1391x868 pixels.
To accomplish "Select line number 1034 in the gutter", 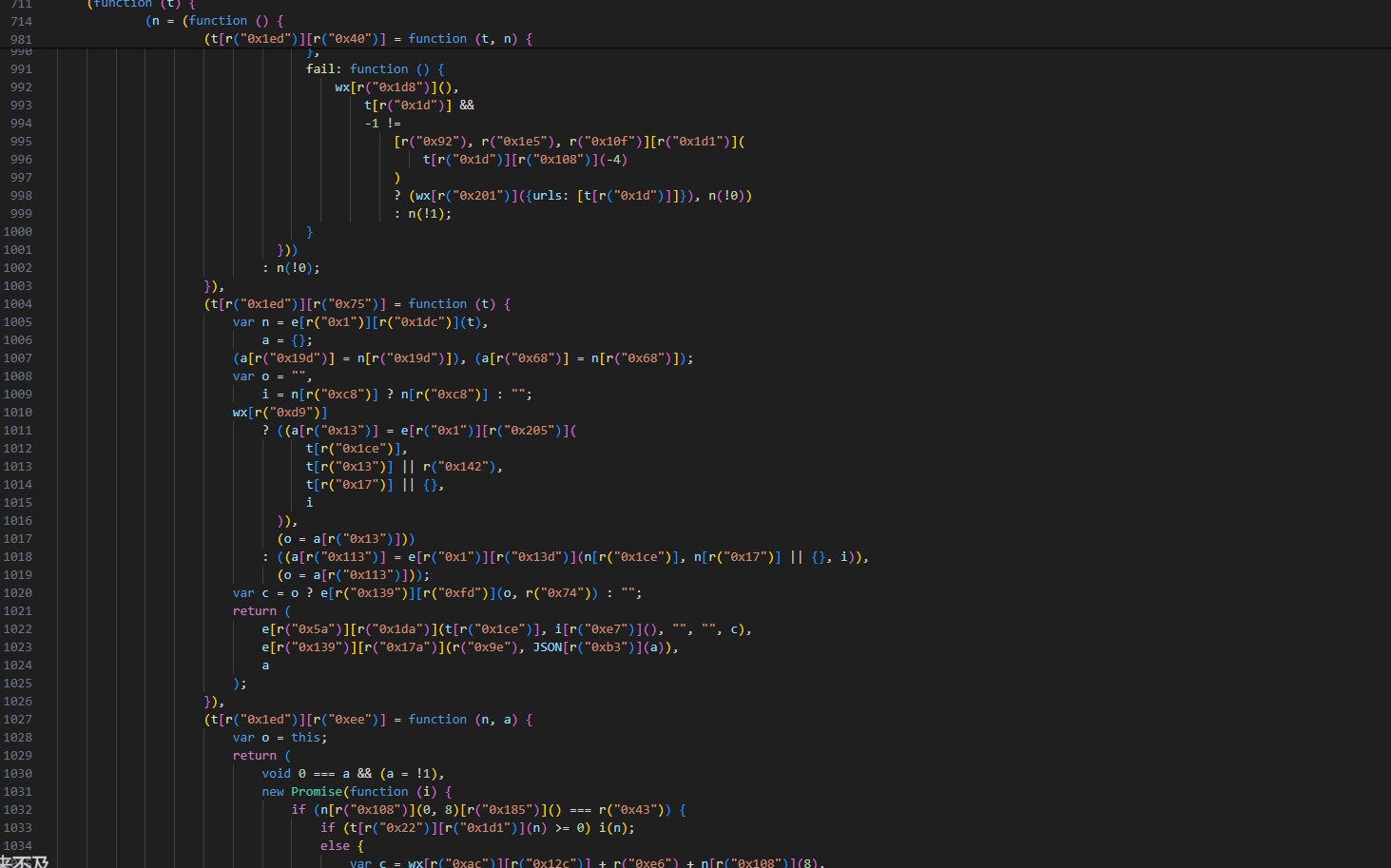I will click(17, 846).
